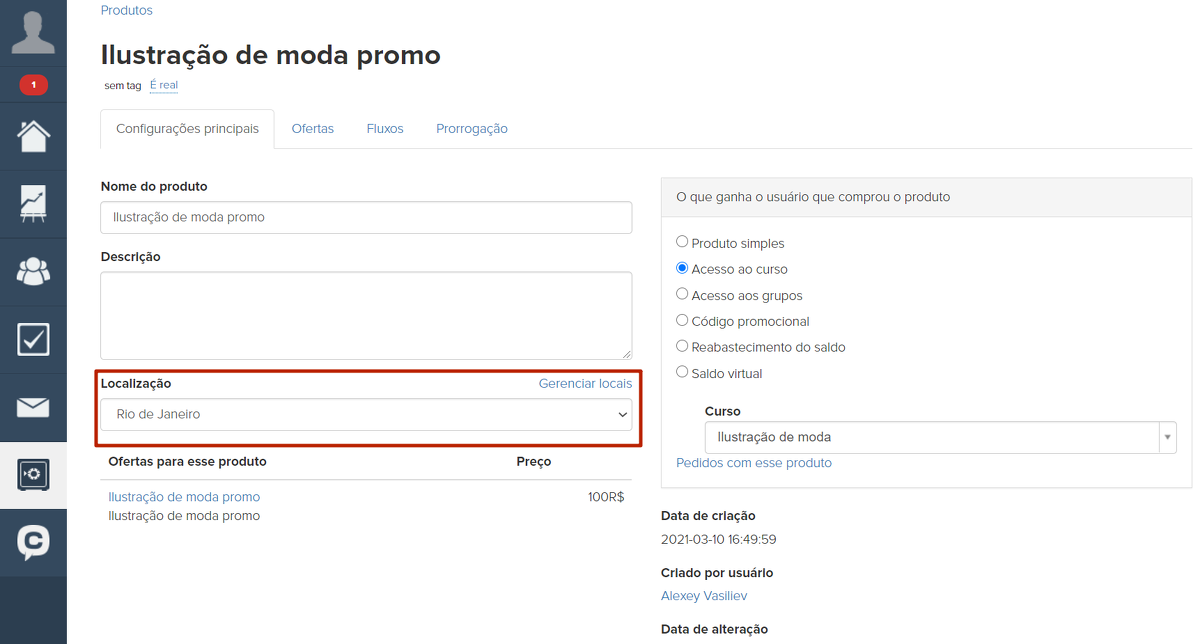Click into the Descrição text area
This screenshot has height=644, width=1200.
coord(366,315)
